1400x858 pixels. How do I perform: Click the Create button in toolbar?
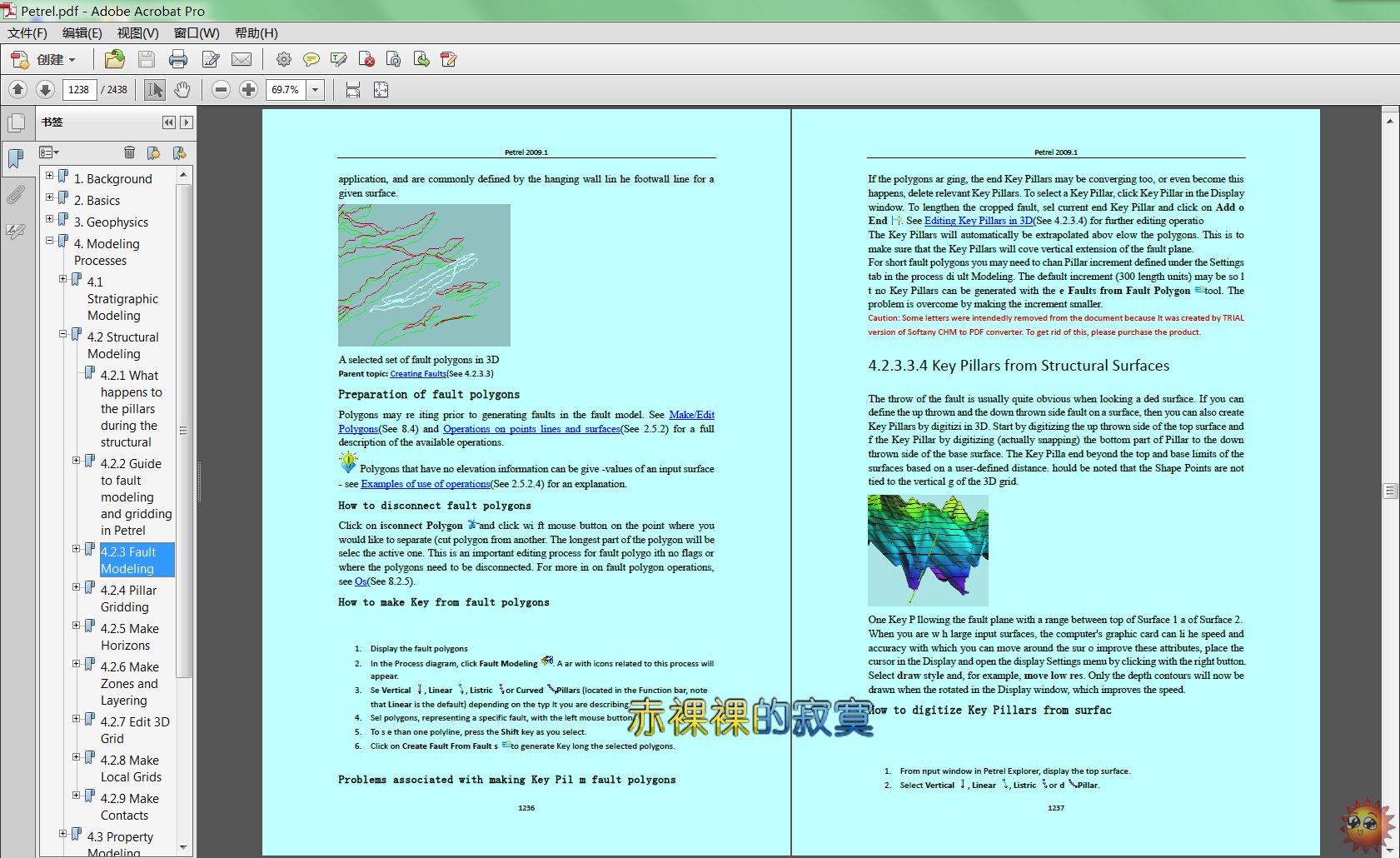(x=43, y=59)
